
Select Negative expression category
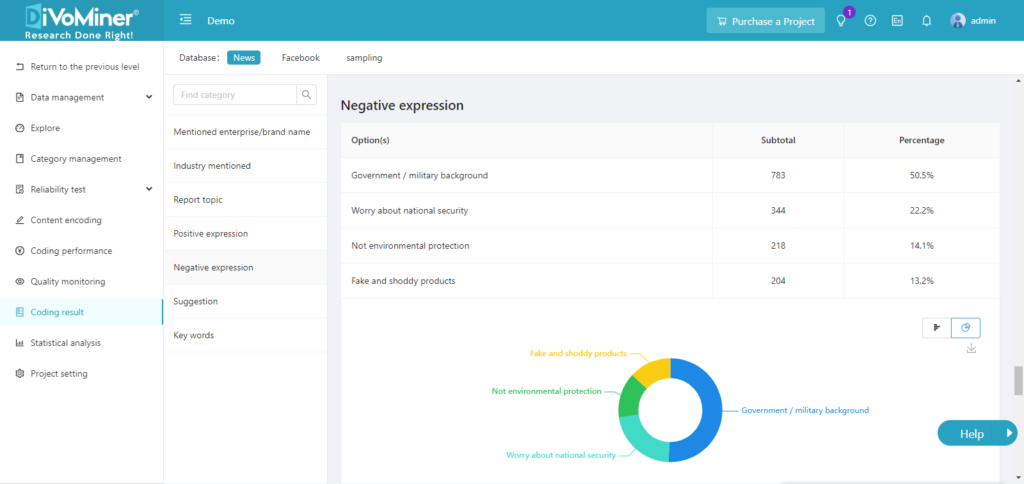[245, 268]
